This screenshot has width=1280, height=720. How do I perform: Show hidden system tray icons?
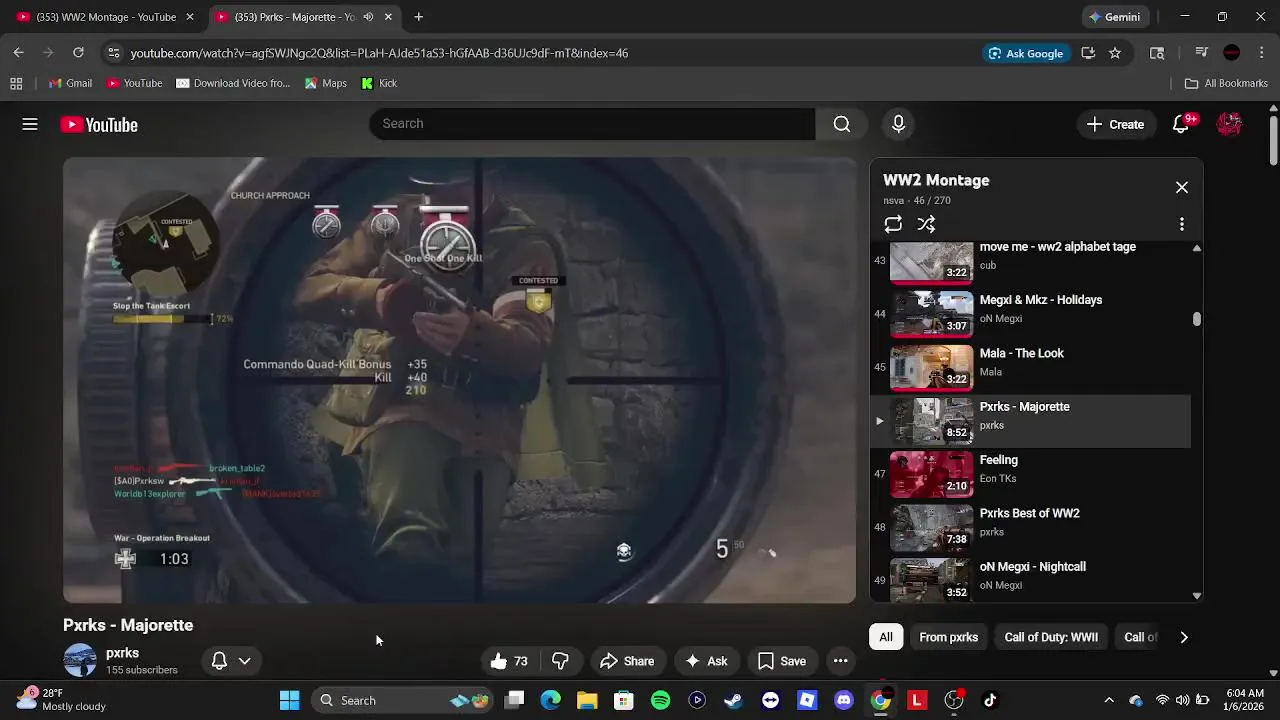pyautogui.click(x=1108, y=700)
